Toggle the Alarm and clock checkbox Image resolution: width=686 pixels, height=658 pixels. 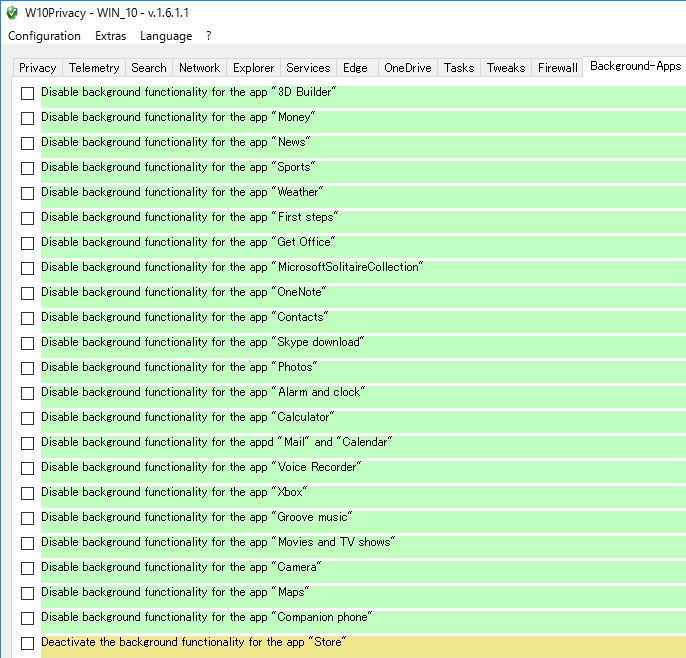[x=27, y=393]
